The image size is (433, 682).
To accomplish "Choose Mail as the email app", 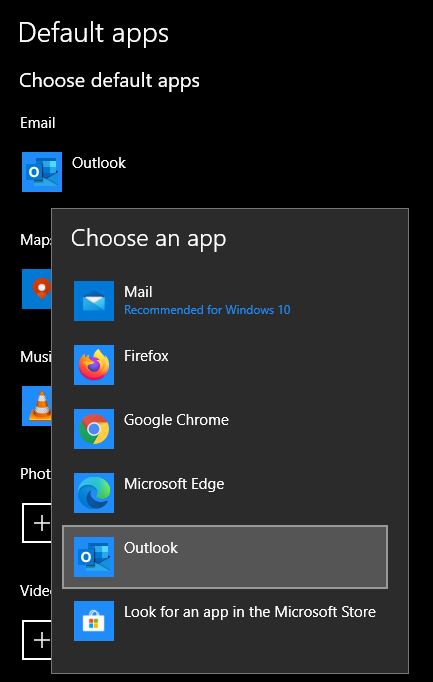I will point(225,301).
